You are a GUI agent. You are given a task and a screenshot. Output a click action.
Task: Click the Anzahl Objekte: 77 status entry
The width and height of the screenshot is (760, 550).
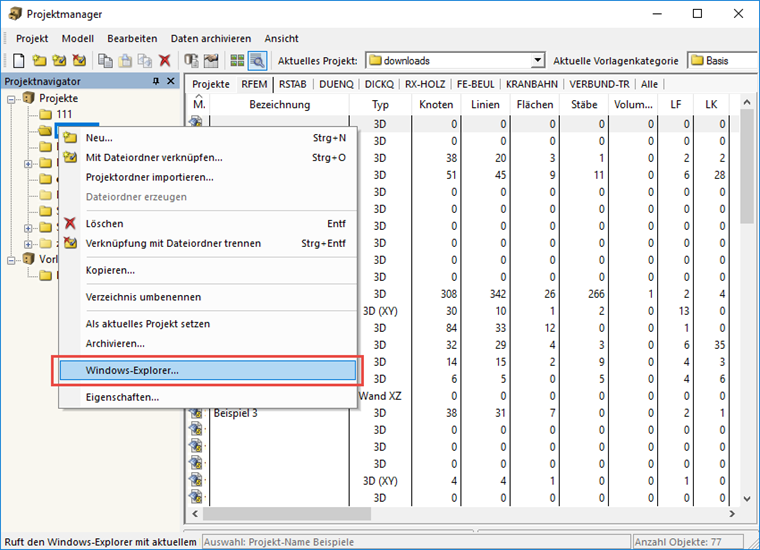688,542
